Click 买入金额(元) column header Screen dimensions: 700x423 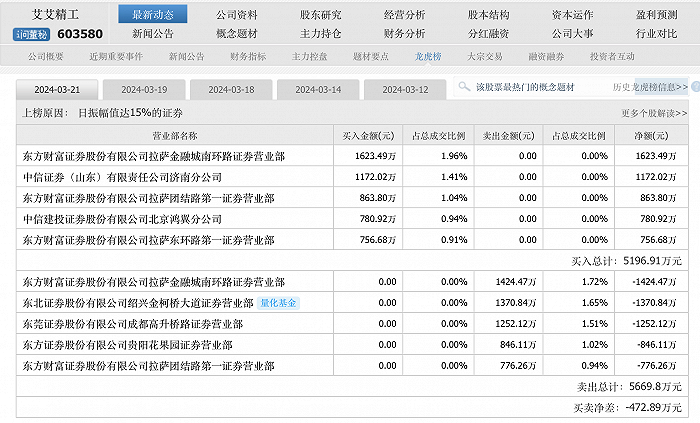click(368, 136)
